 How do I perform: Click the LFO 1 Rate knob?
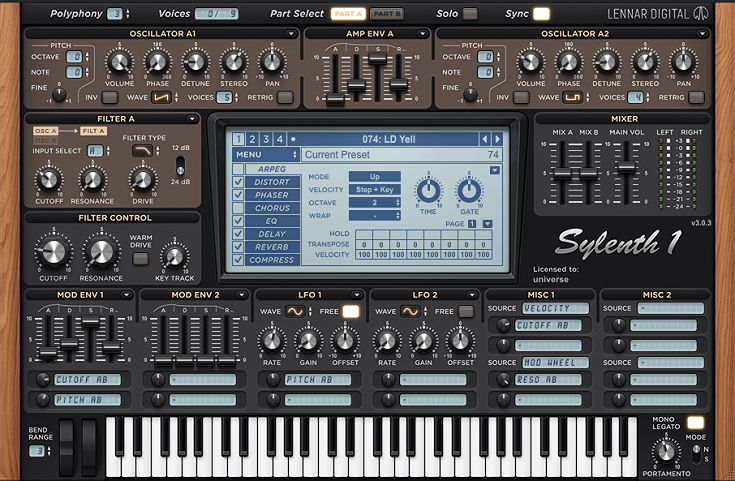tap(272, 341)
